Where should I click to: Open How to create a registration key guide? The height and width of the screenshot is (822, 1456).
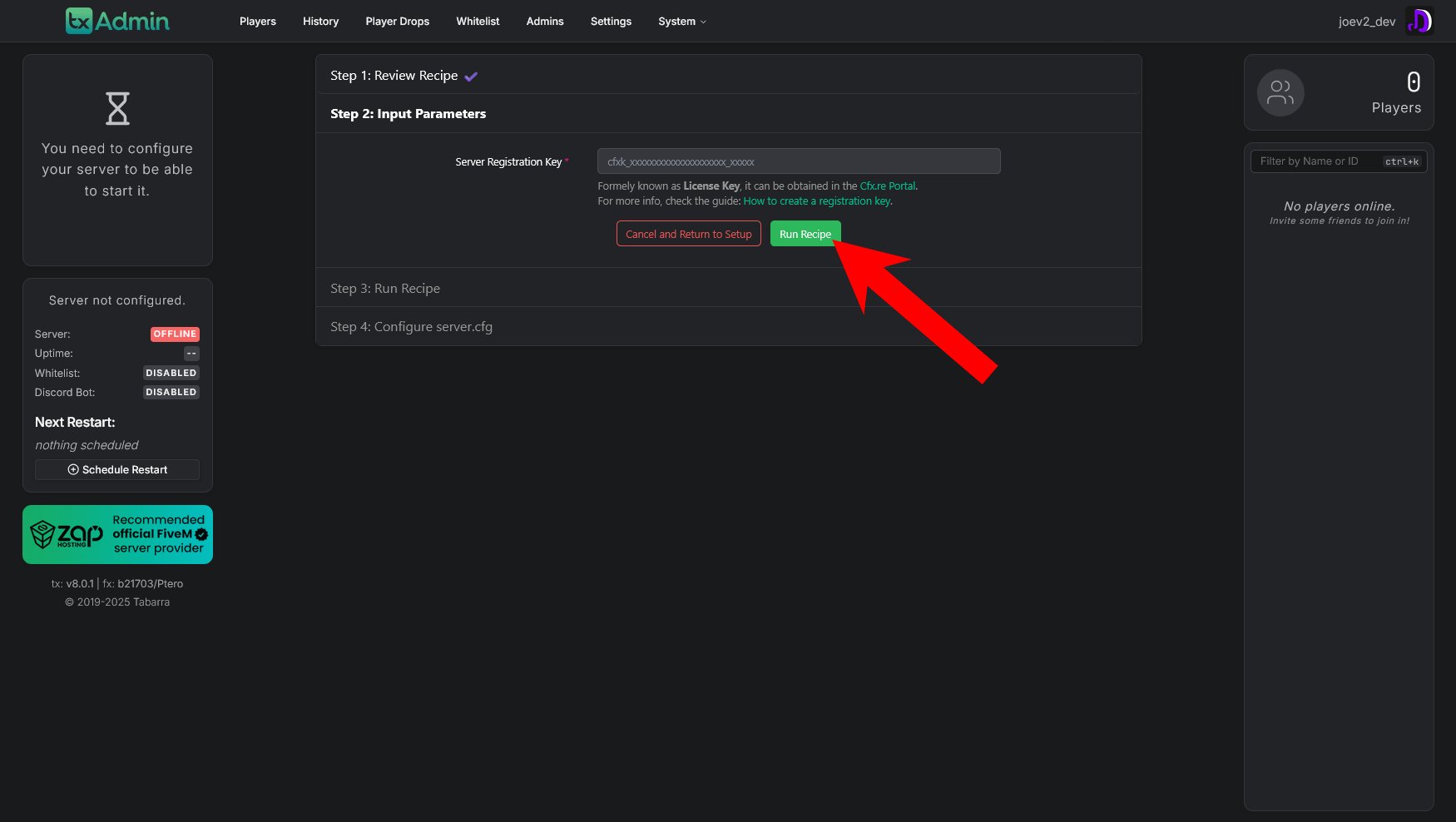pos(817,201)
